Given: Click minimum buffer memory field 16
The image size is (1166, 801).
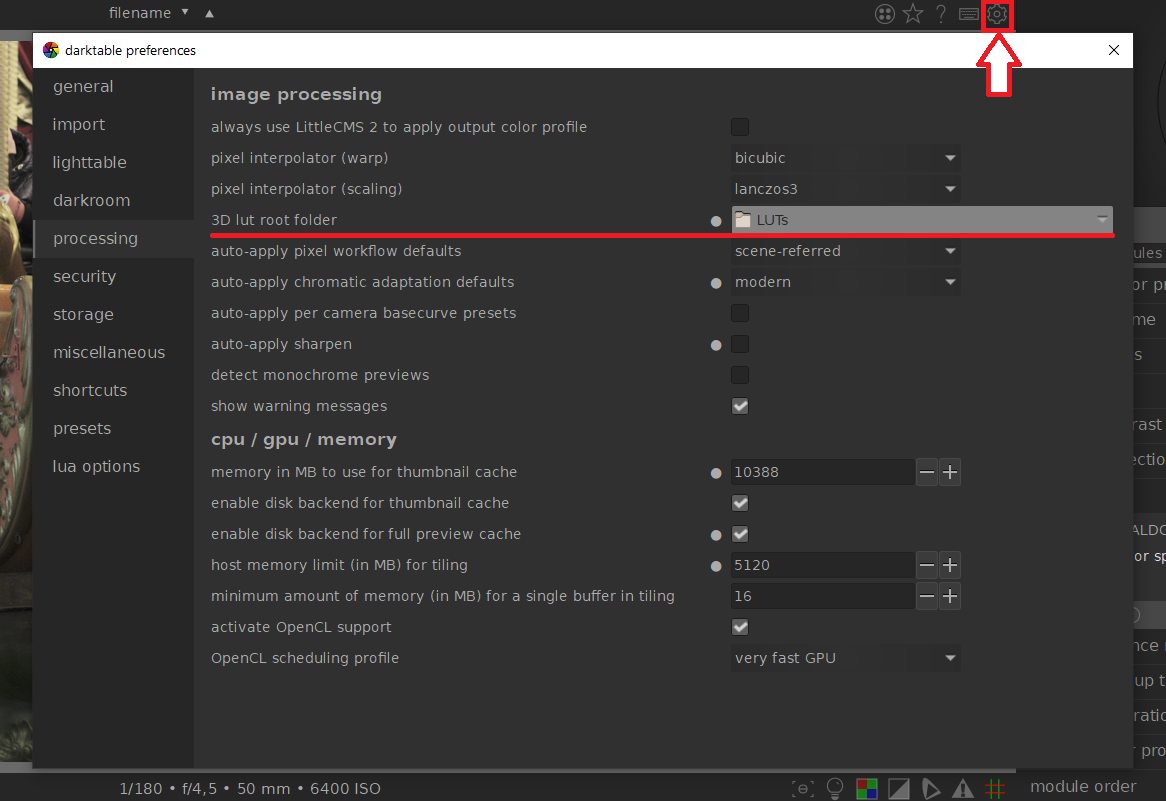Looking at the screenshot, I should (x=822, y=596).
